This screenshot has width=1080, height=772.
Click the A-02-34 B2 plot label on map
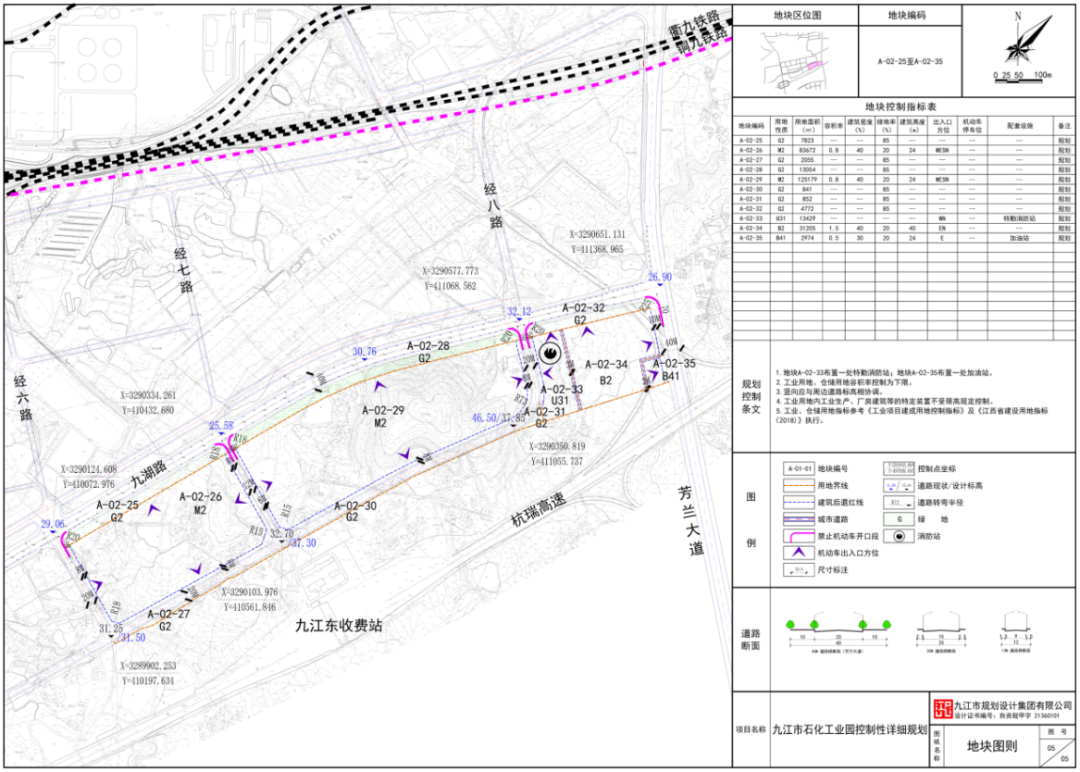pyautogui.click(x=606, y=372)
